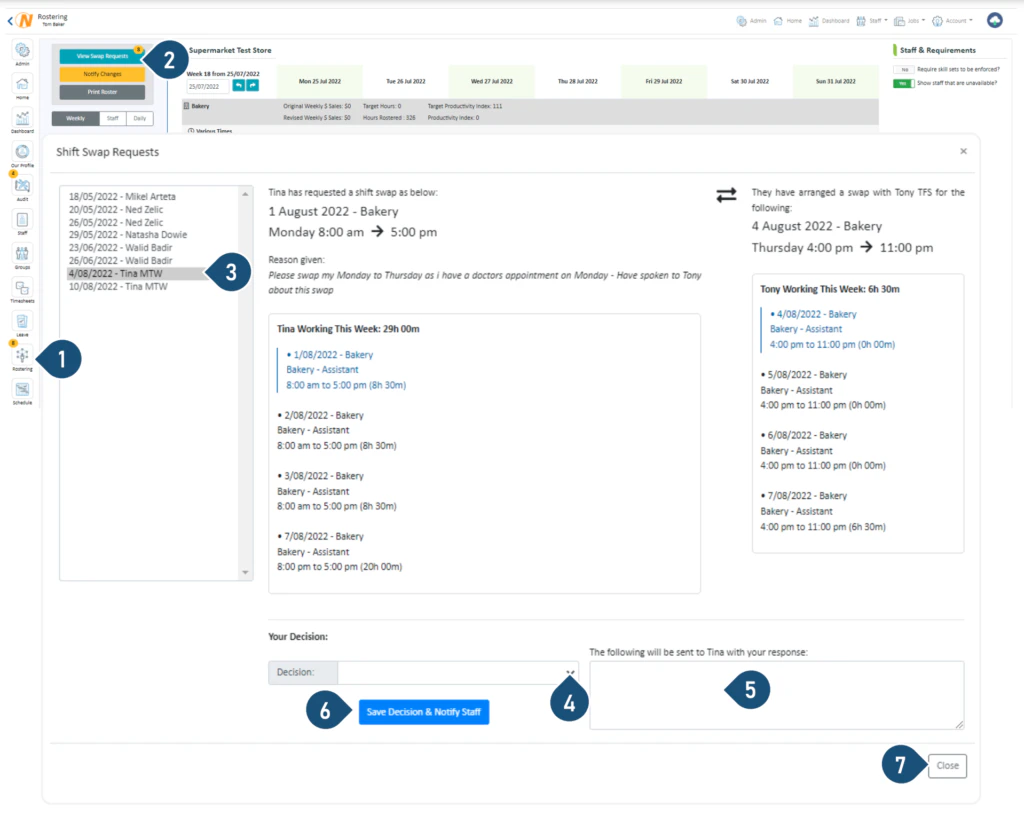The height and width of the screenshot is (815, 1024).
Task: Open the Decision dropdown
Action: coord(457,673)
